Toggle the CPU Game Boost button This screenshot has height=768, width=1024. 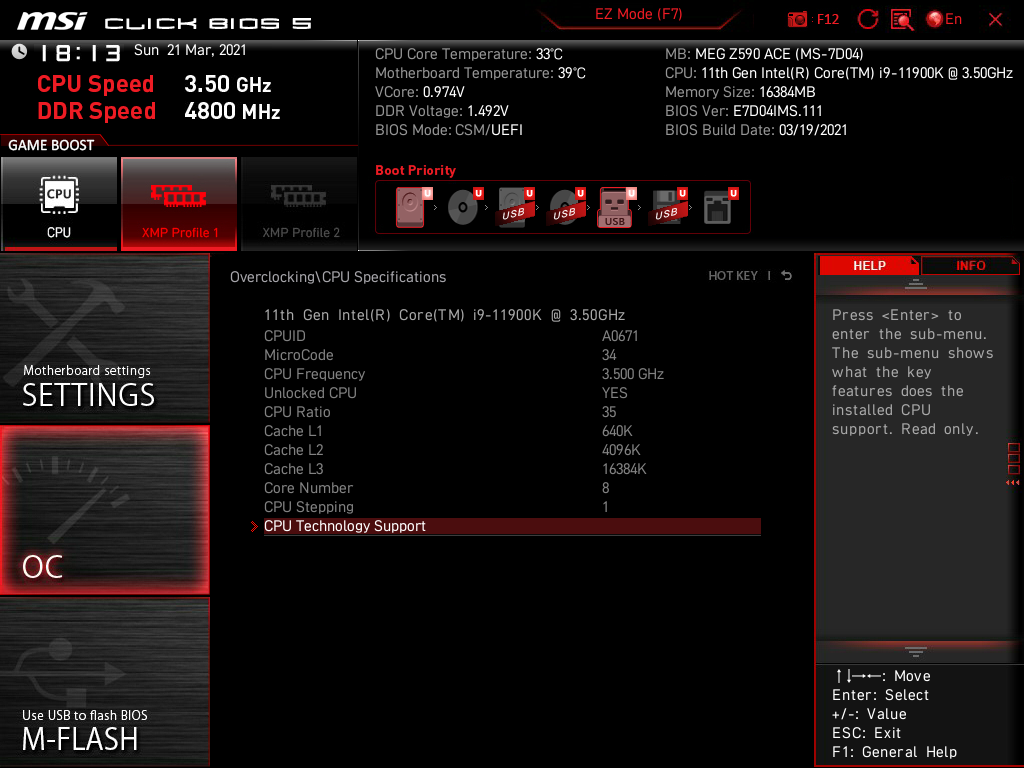pos(59,204)
